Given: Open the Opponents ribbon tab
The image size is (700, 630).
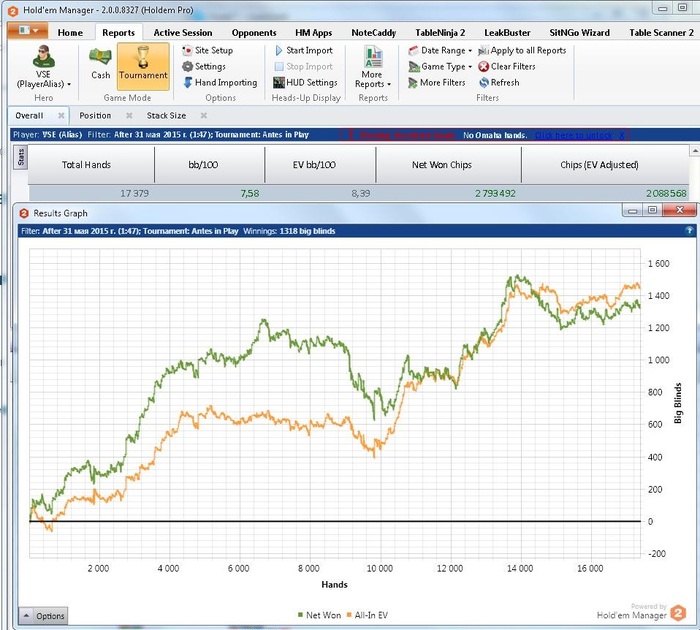Looking at the screenshot, I should pos(254,33).
